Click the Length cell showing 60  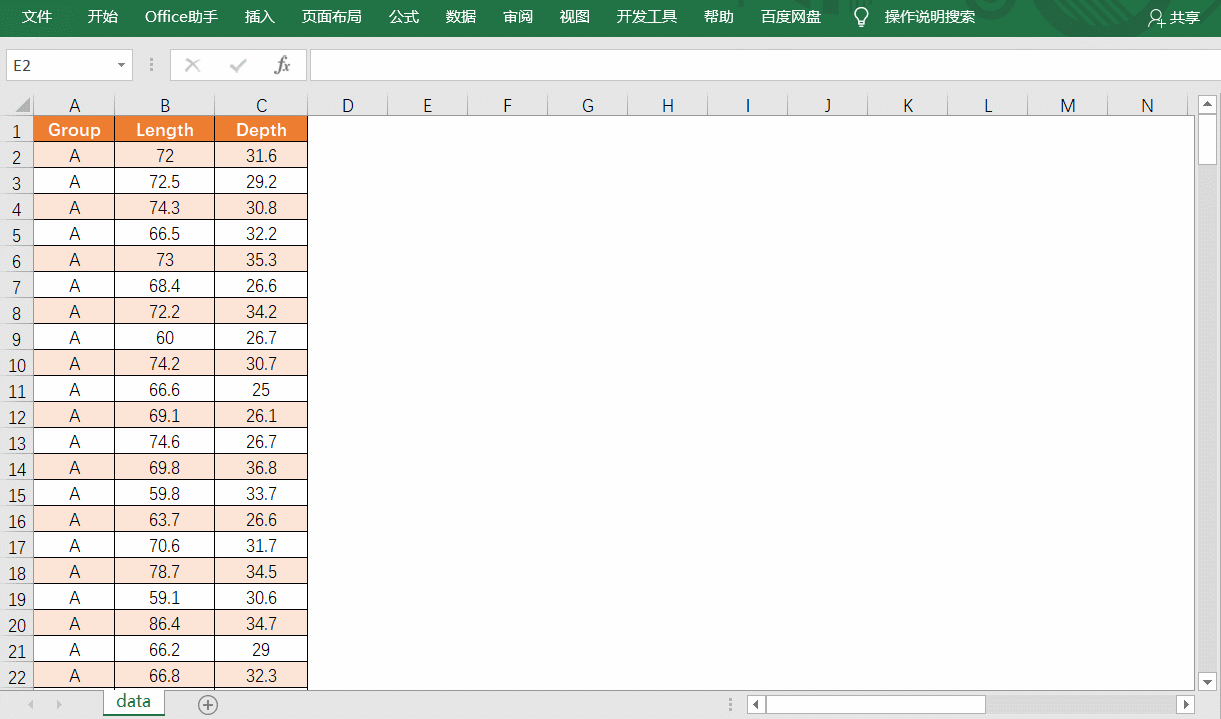165,338
